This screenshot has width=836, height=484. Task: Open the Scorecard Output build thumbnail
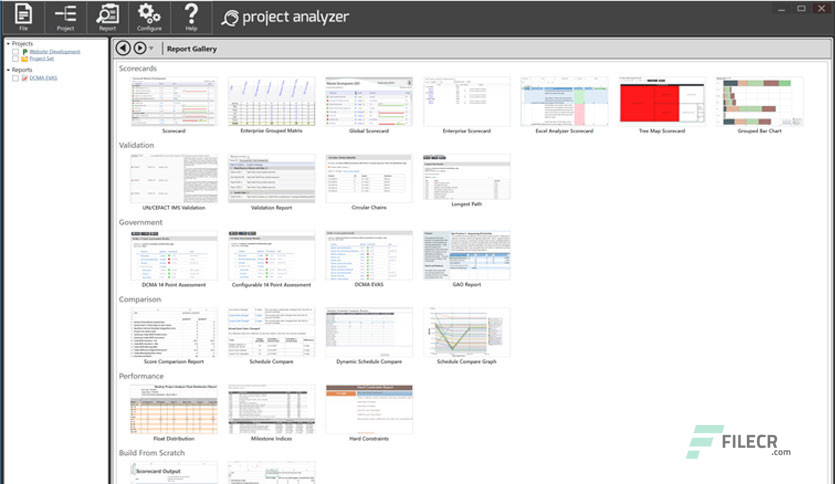(174, 473)
